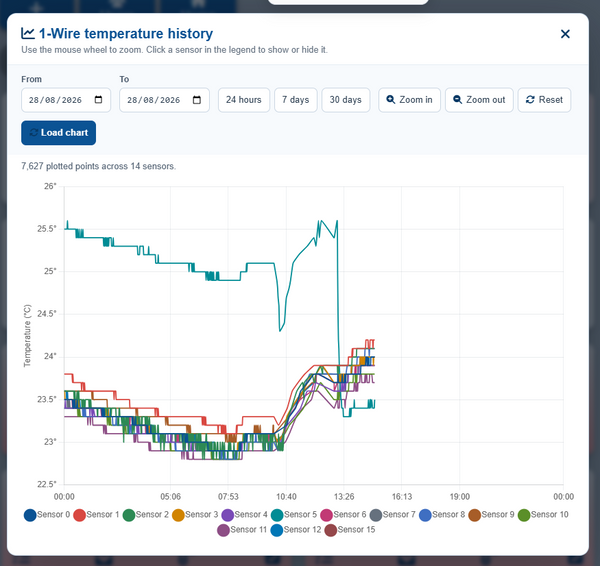Toggle Sensor 0 in legend
The width and height of the screenshot is (600, 566).
[47, 515]
